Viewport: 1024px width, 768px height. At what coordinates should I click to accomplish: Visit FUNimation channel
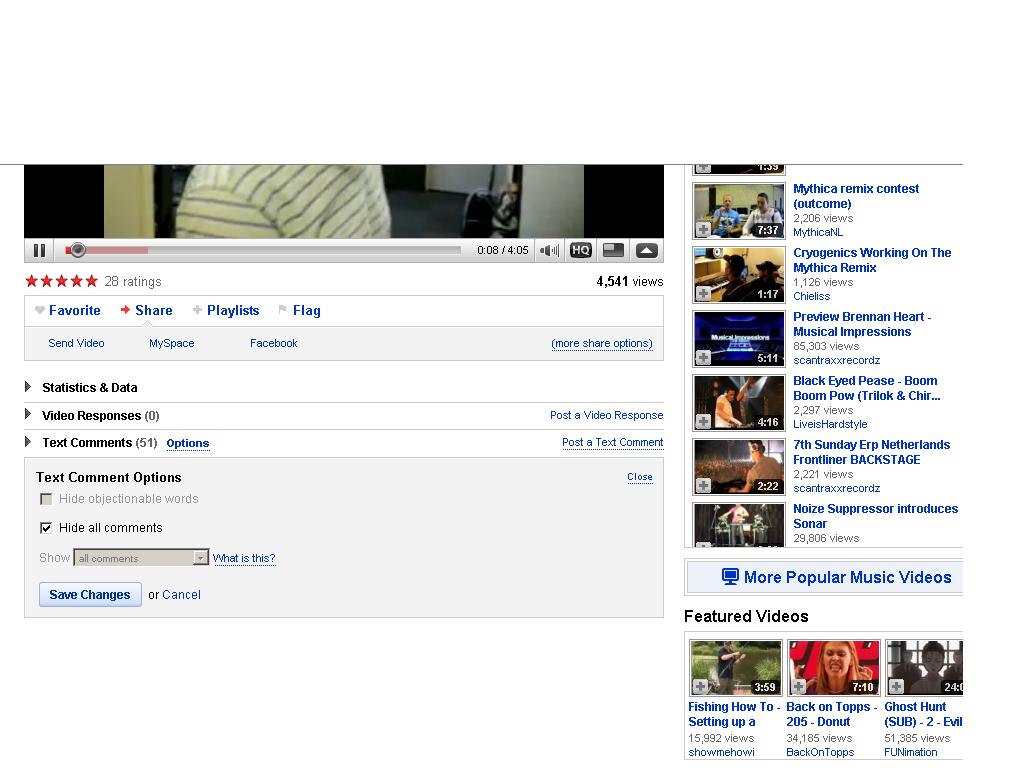[x=910, y=752]
